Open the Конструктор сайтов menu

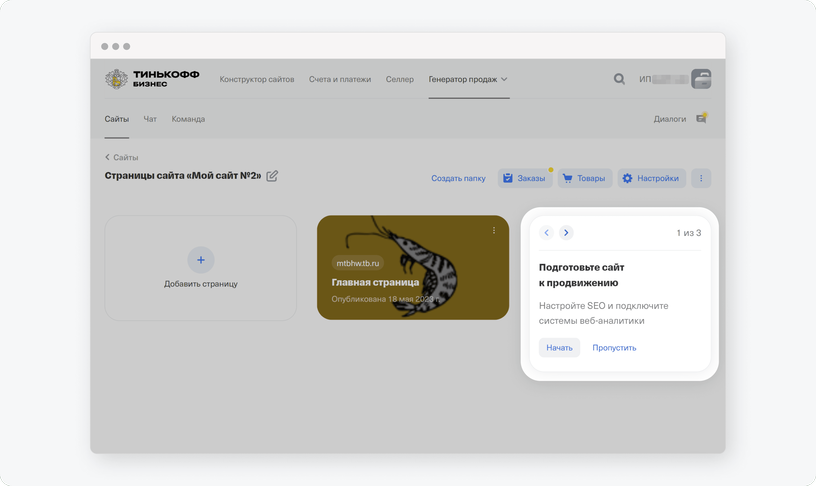click(257, 79)
